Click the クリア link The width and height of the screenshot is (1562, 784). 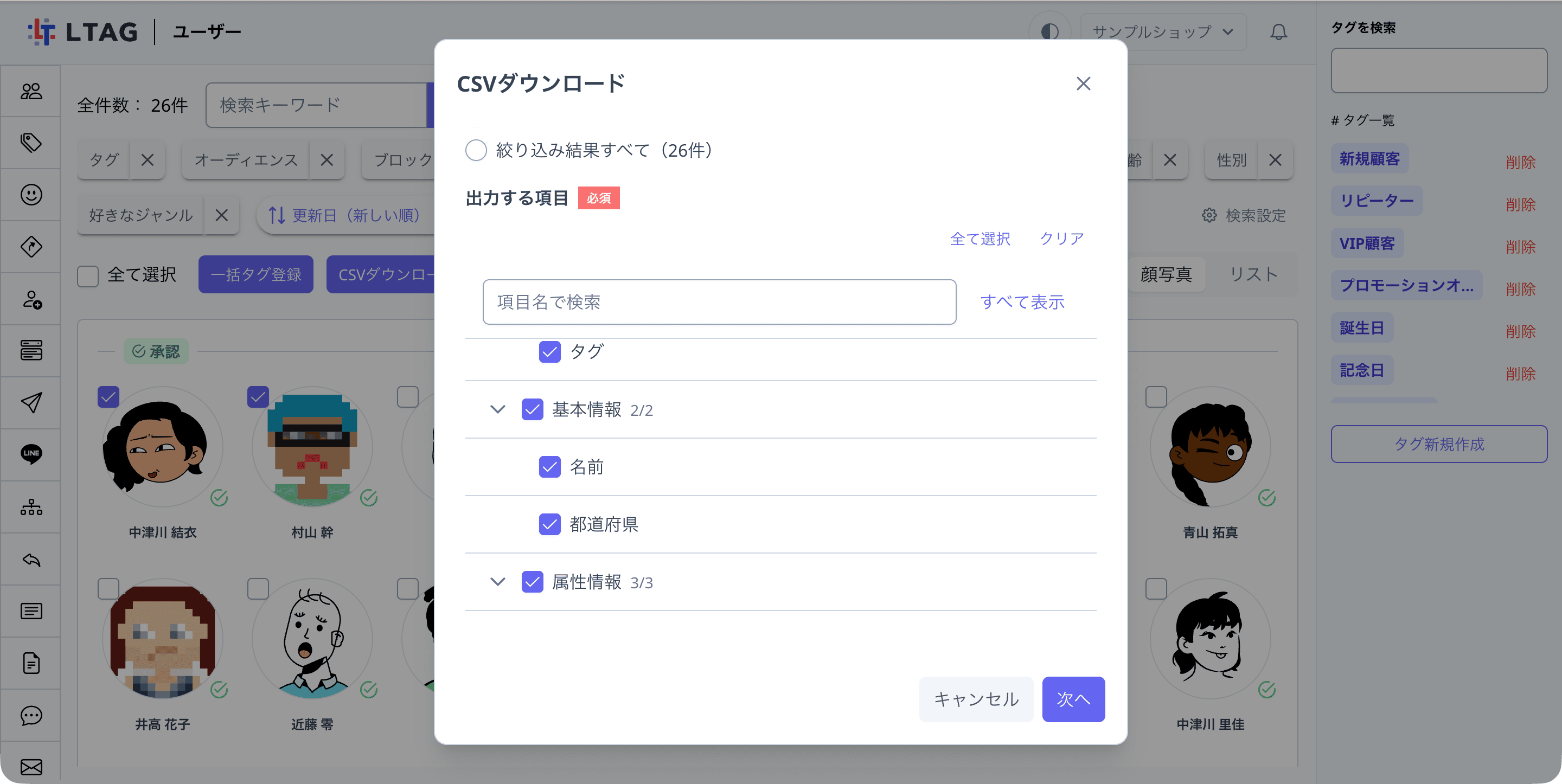1061,239
